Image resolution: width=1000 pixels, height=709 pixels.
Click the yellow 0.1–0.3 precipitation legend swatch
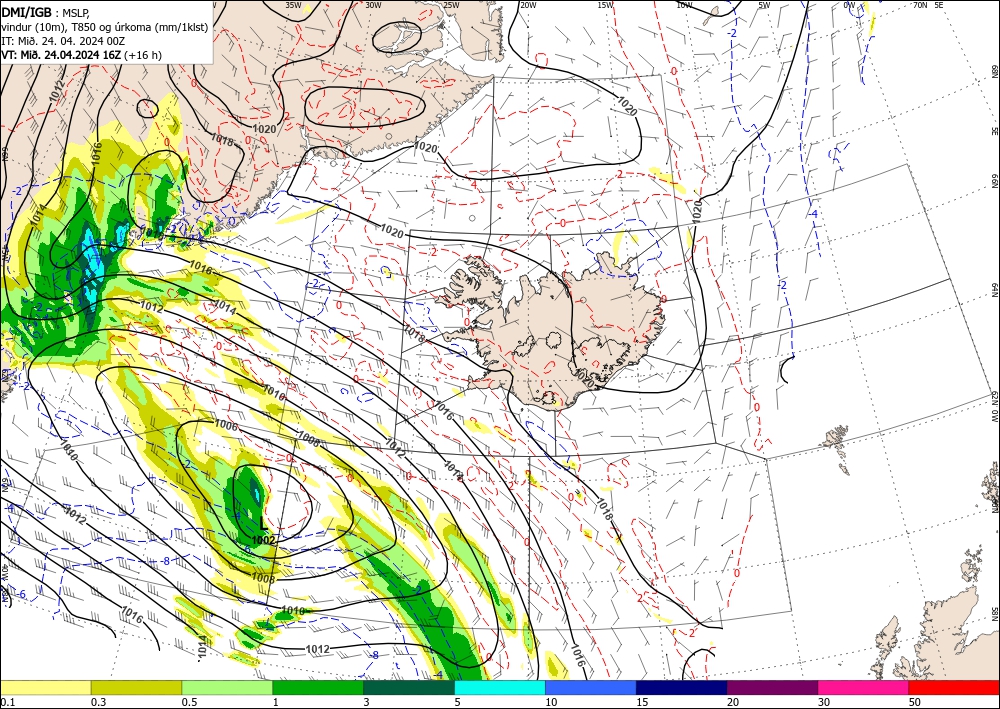click(x=45, y=687)
